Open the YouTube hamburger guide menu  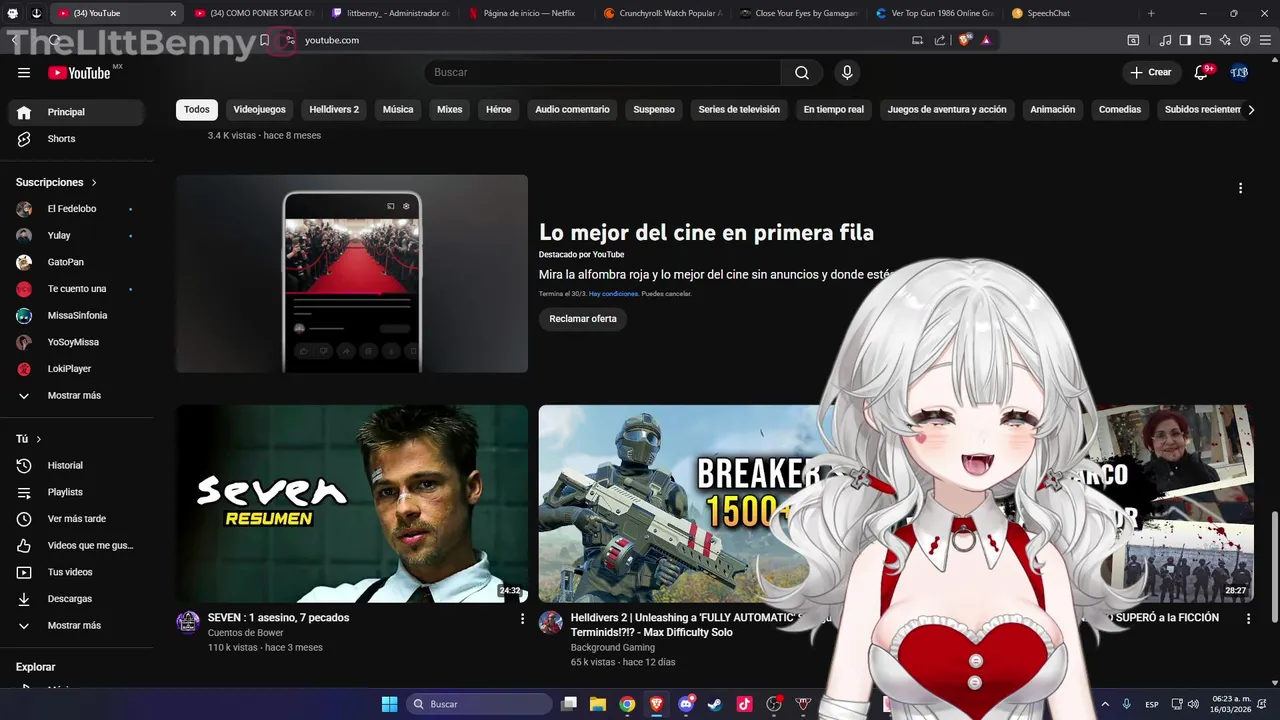click(x=24, y=72)
